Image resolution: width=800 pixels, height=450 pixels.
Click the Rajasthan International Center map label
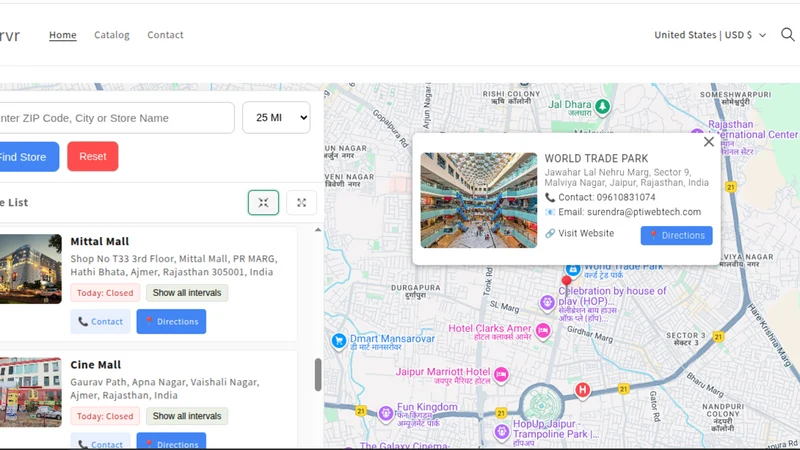pyautogui.click(x=753, y=130)
